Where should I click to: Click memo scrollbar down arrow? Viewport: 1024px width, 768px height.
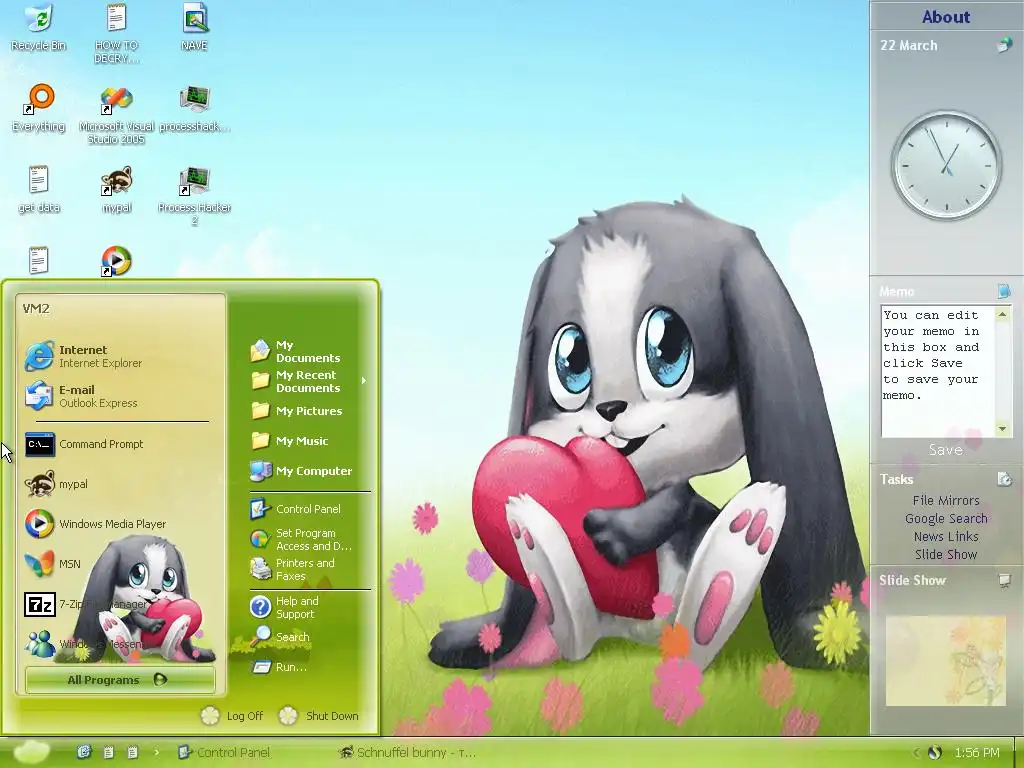[1002, 429]
